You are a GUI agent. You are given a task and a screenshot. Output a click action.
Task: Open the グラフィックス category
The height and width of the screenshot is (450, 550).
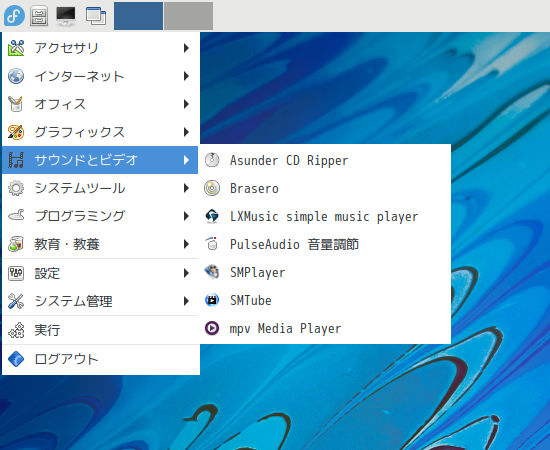point(100,132)
